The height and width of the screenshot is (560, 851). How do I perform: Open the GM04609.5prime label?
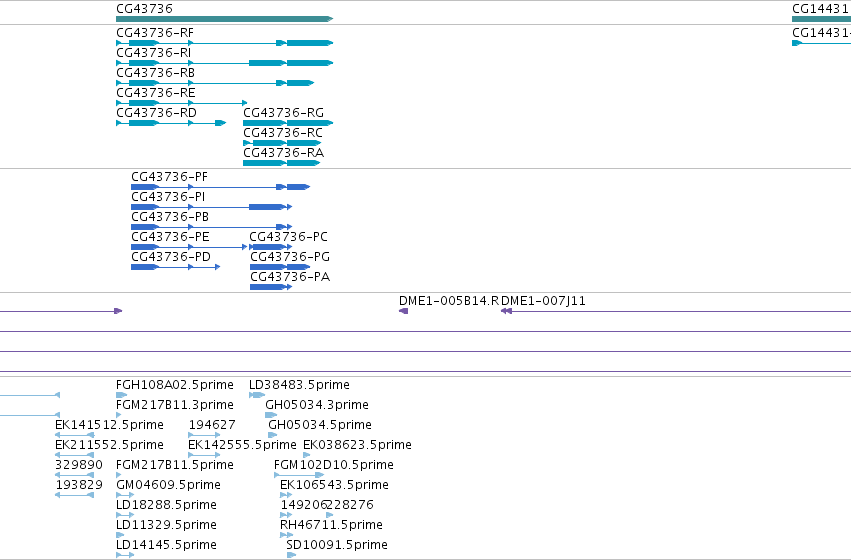[x=169, y=486]
